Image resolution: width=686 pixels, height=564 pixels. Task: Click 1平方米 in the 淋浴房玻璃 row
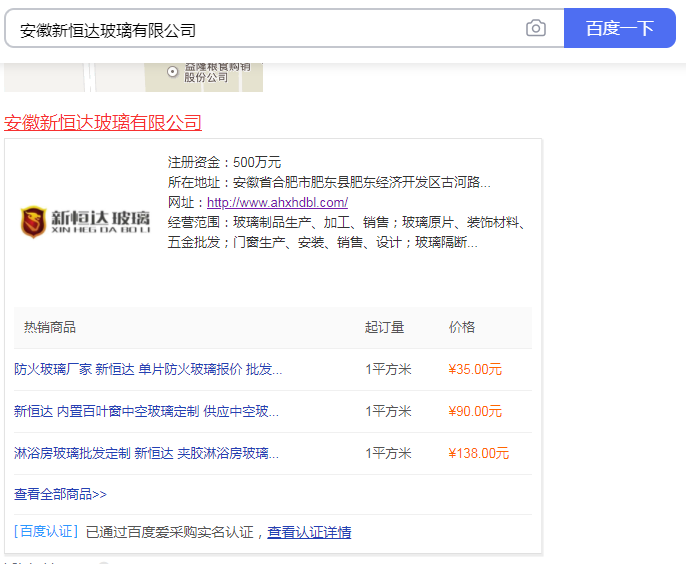coord(388,453)
